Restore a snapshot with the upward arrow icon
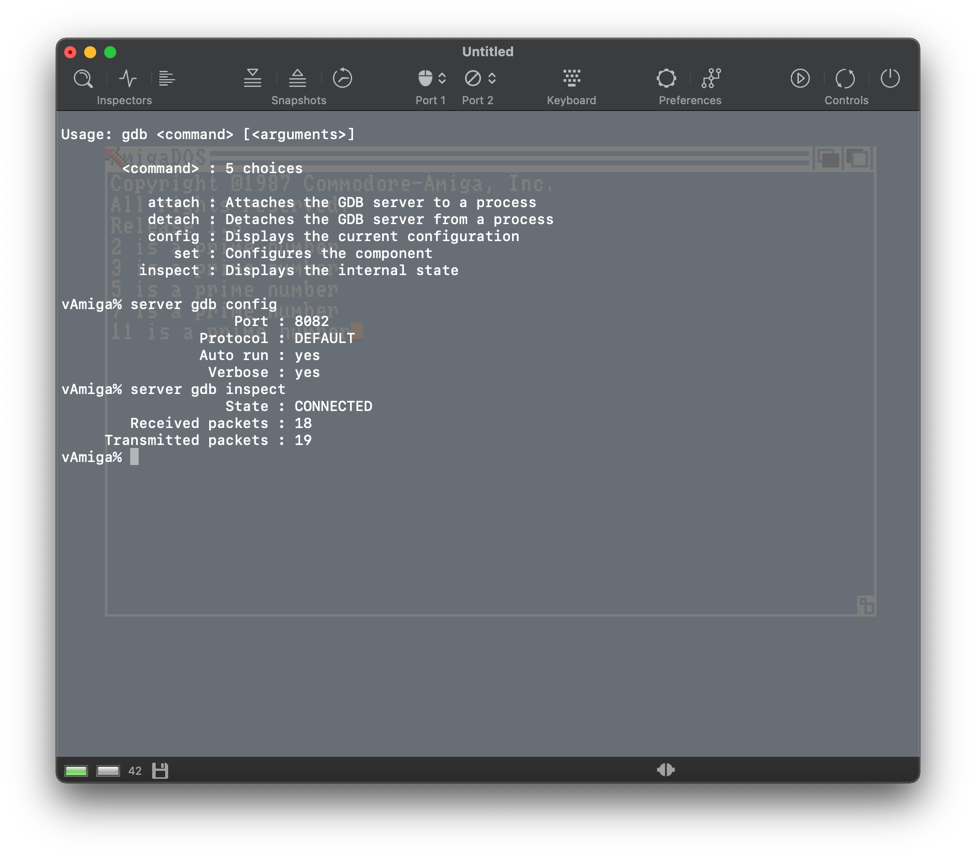Image resolution: width=976 pixels, height=857 pixels. (297, 78)
